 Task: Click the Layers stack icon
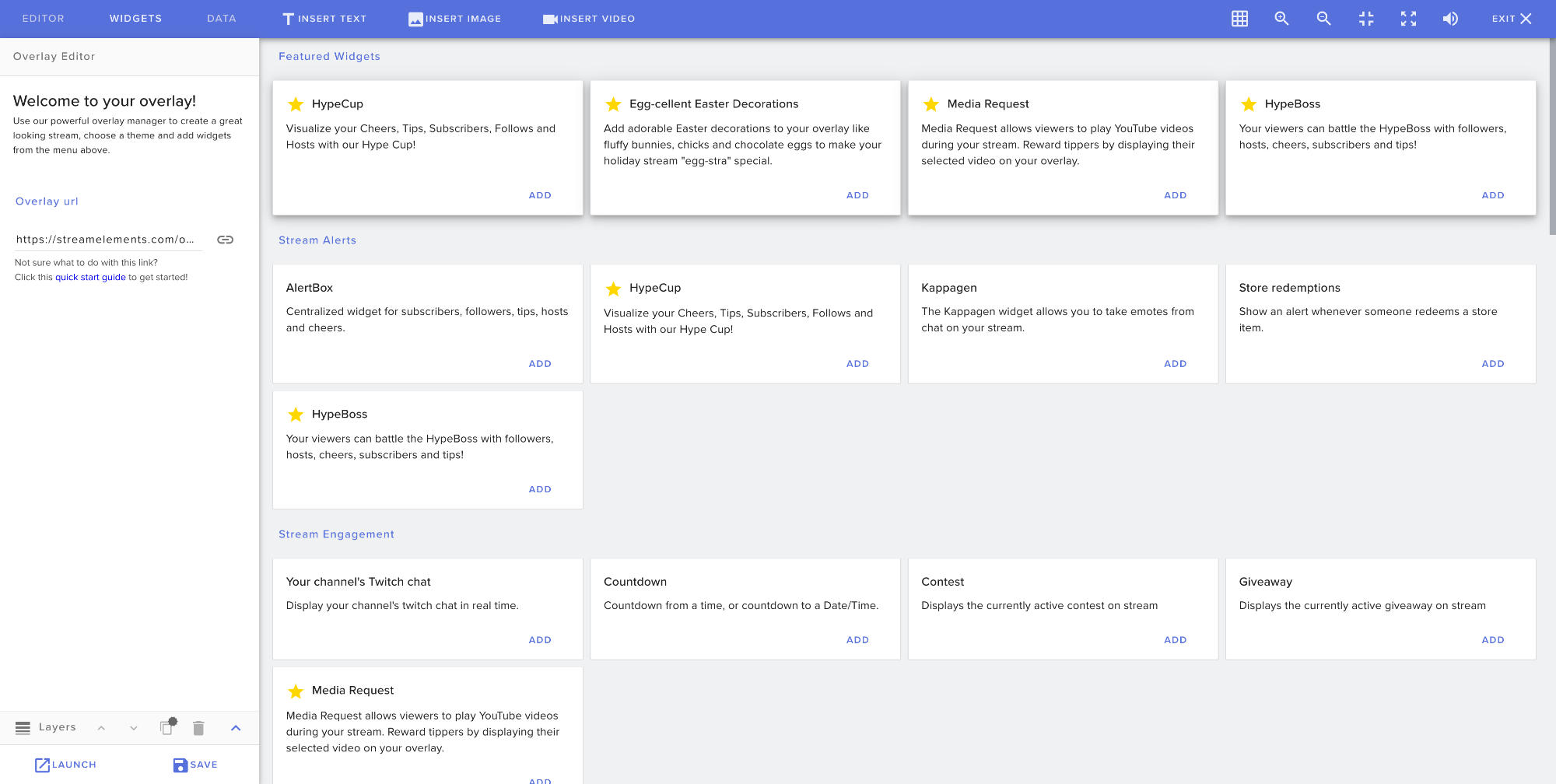pyautogui.click(x=23, y=728)
